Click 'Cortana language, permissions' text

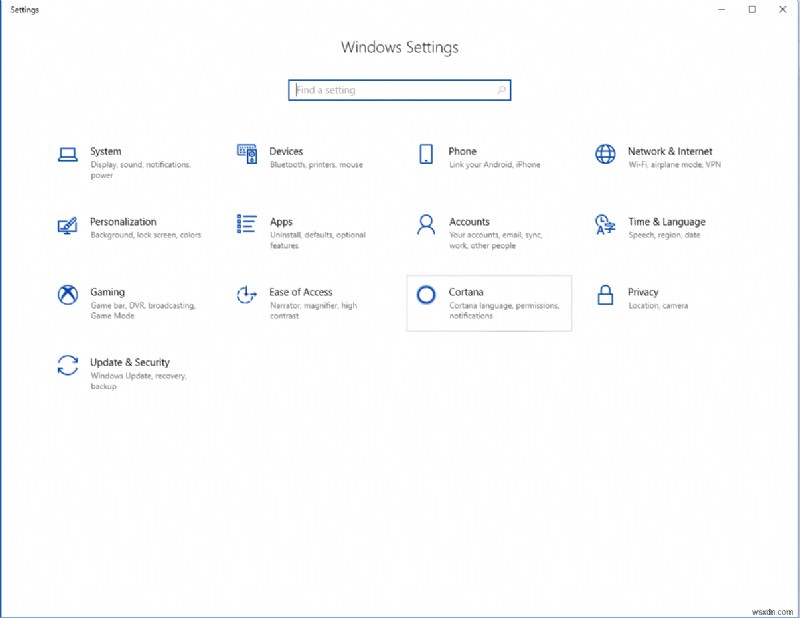click(504, 305)
